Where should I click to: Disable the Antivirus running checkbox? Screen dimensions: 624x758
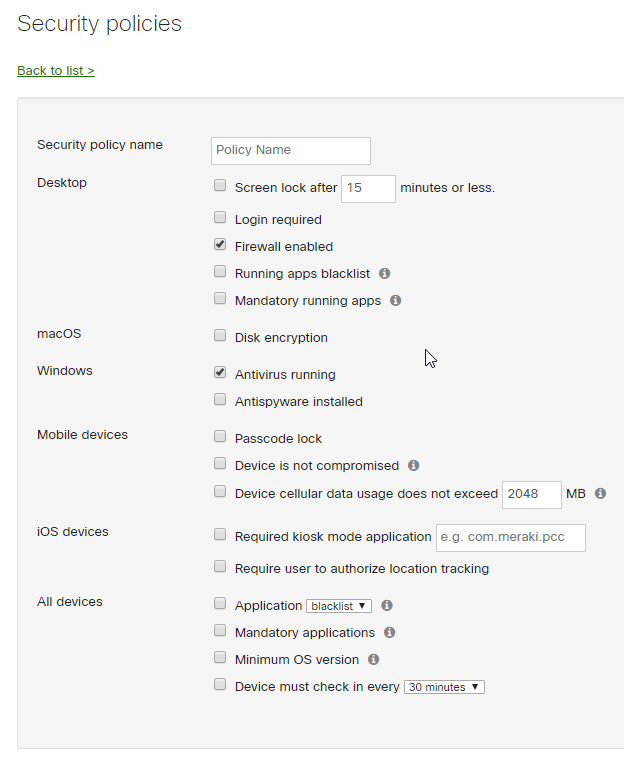220,372
